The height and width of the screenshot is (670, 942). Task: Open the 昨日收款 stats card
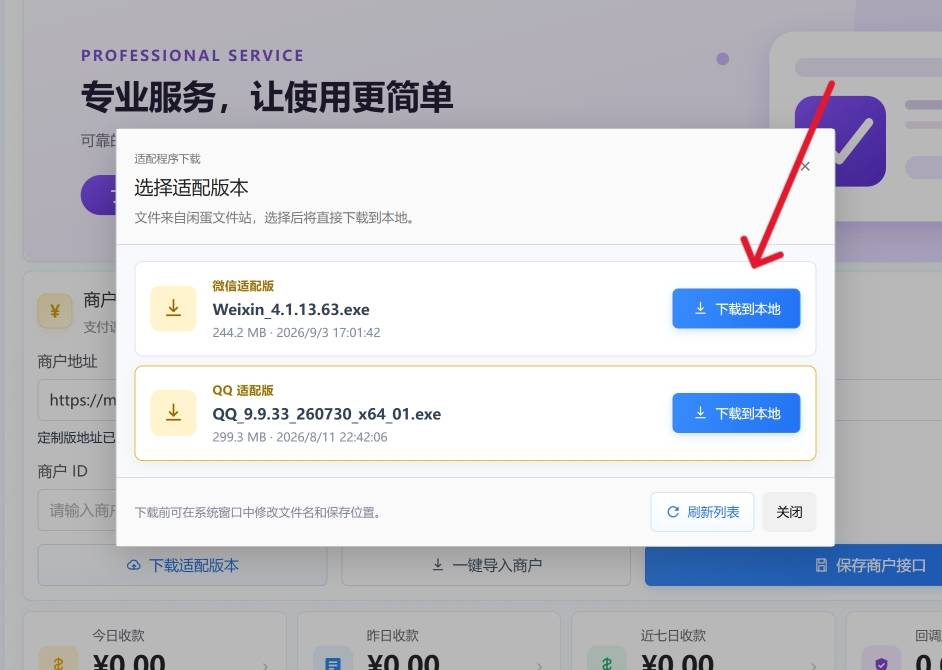click(429, 641)
